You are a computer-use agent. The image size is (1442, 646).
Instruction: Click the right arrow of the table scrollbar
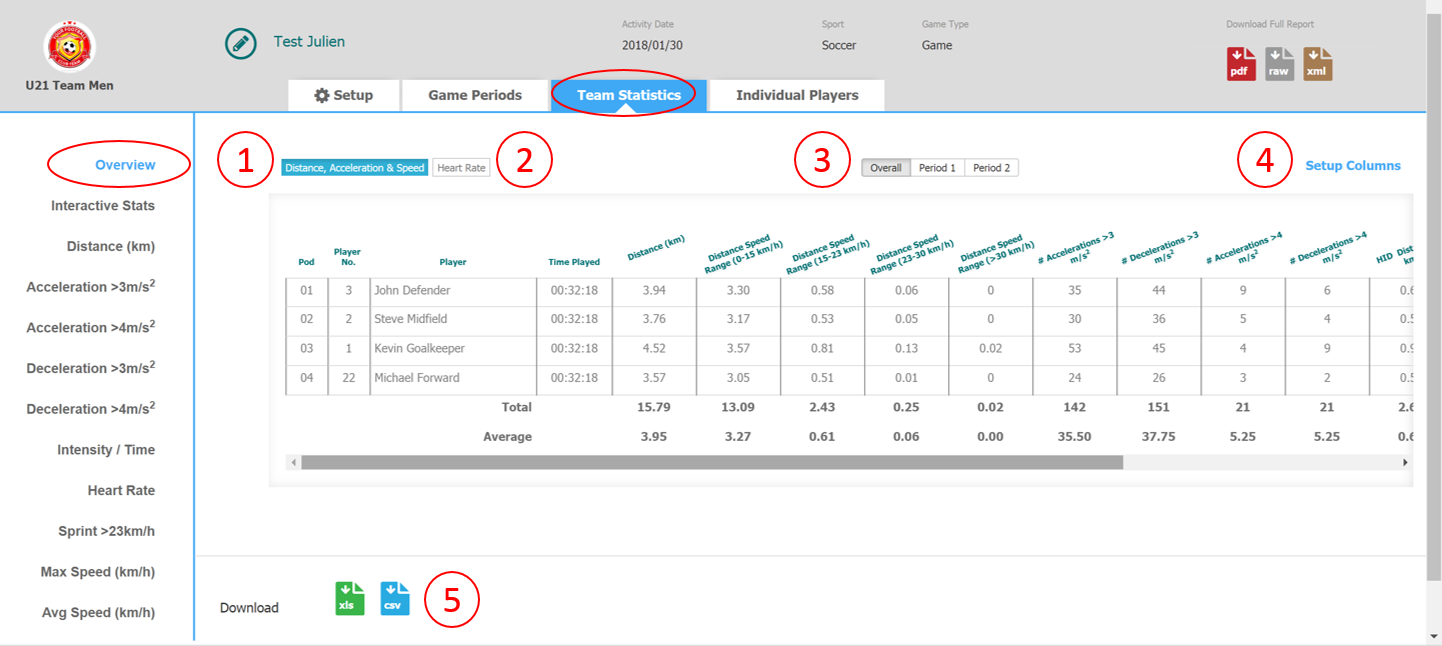(1403, 462)
